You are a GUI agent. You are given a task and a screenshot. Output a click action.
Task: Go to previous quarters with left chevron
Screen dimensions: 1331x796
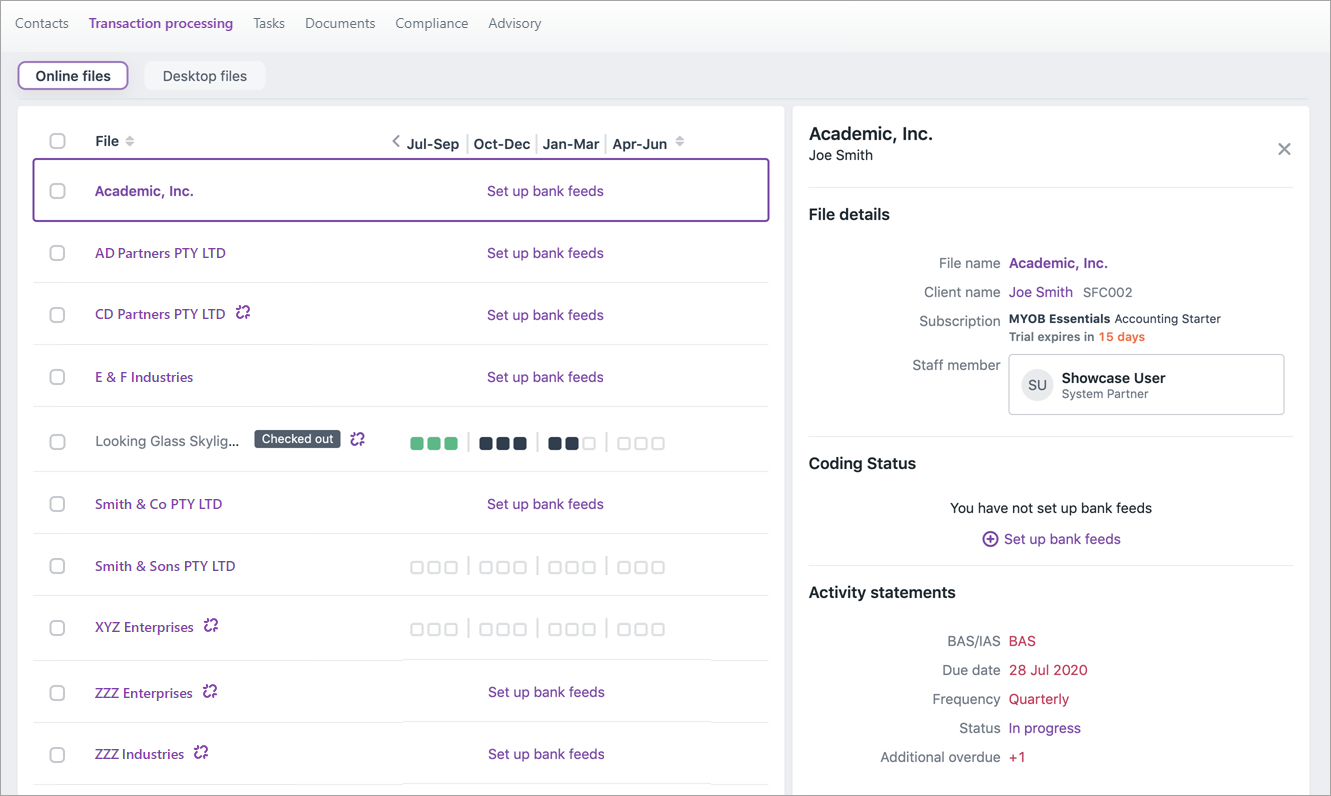396,142
